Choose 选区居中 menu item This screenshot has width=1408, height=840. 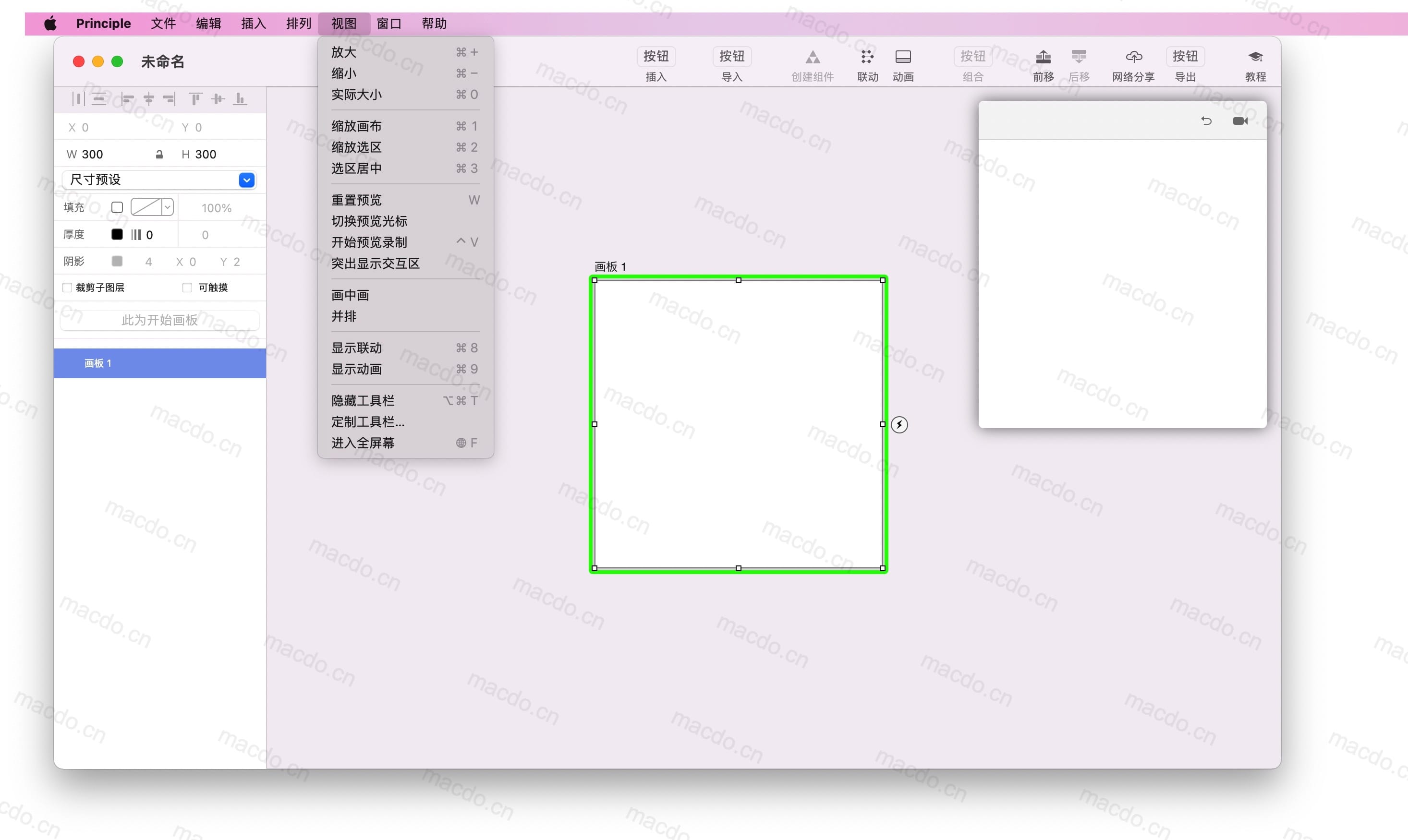[x=405, y=168]
